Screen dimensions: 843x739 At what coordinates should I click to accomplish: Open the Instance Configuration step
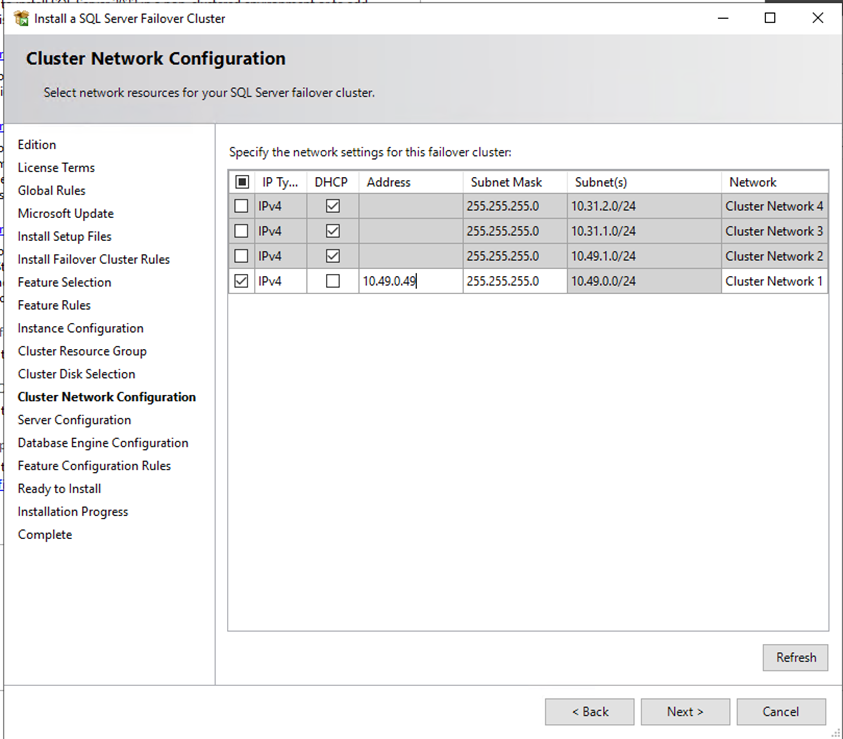[x=80, y=328]
